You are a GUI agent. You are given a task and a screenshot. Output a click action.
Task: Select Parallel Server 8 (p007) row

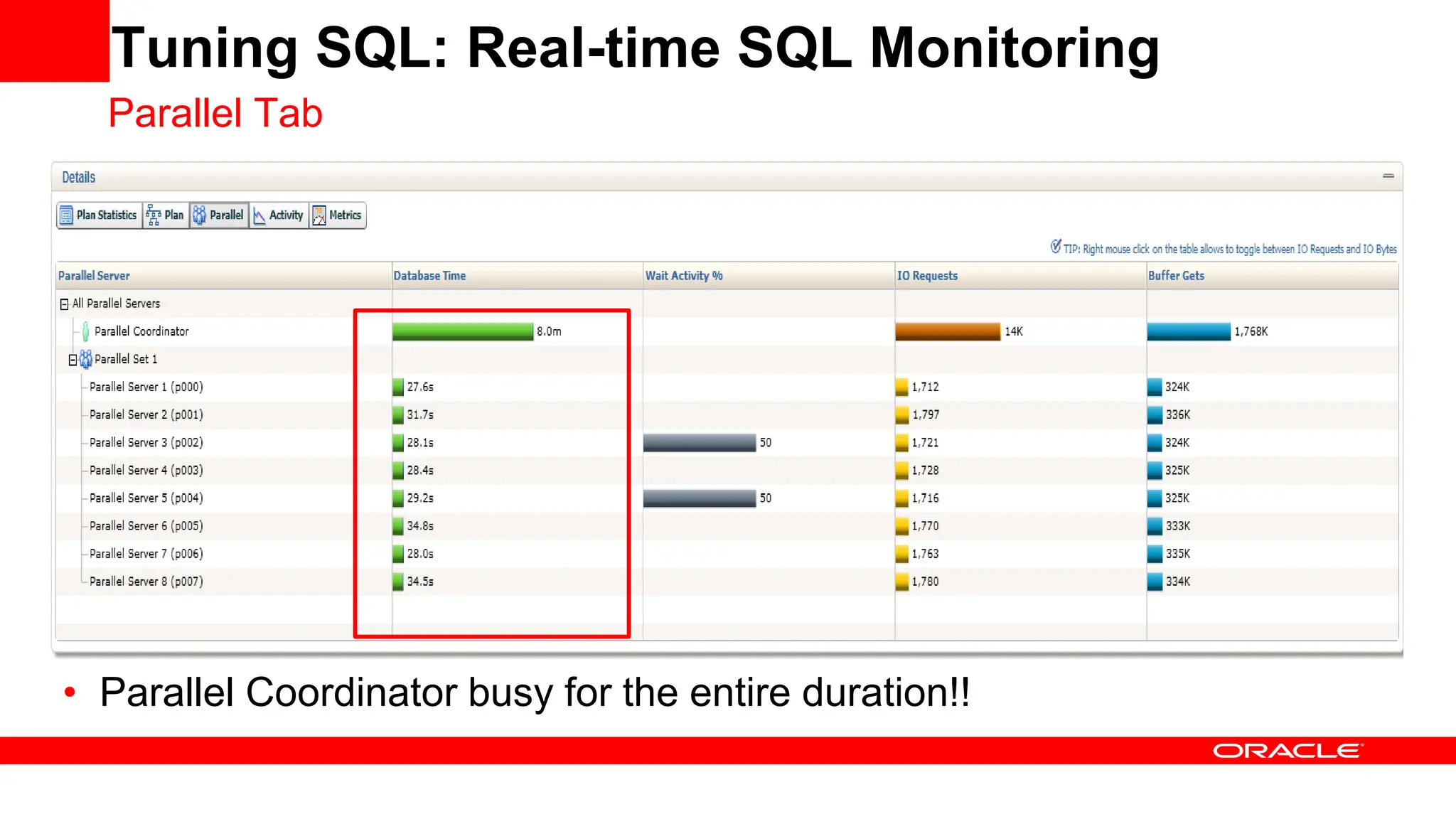point(146,582)
